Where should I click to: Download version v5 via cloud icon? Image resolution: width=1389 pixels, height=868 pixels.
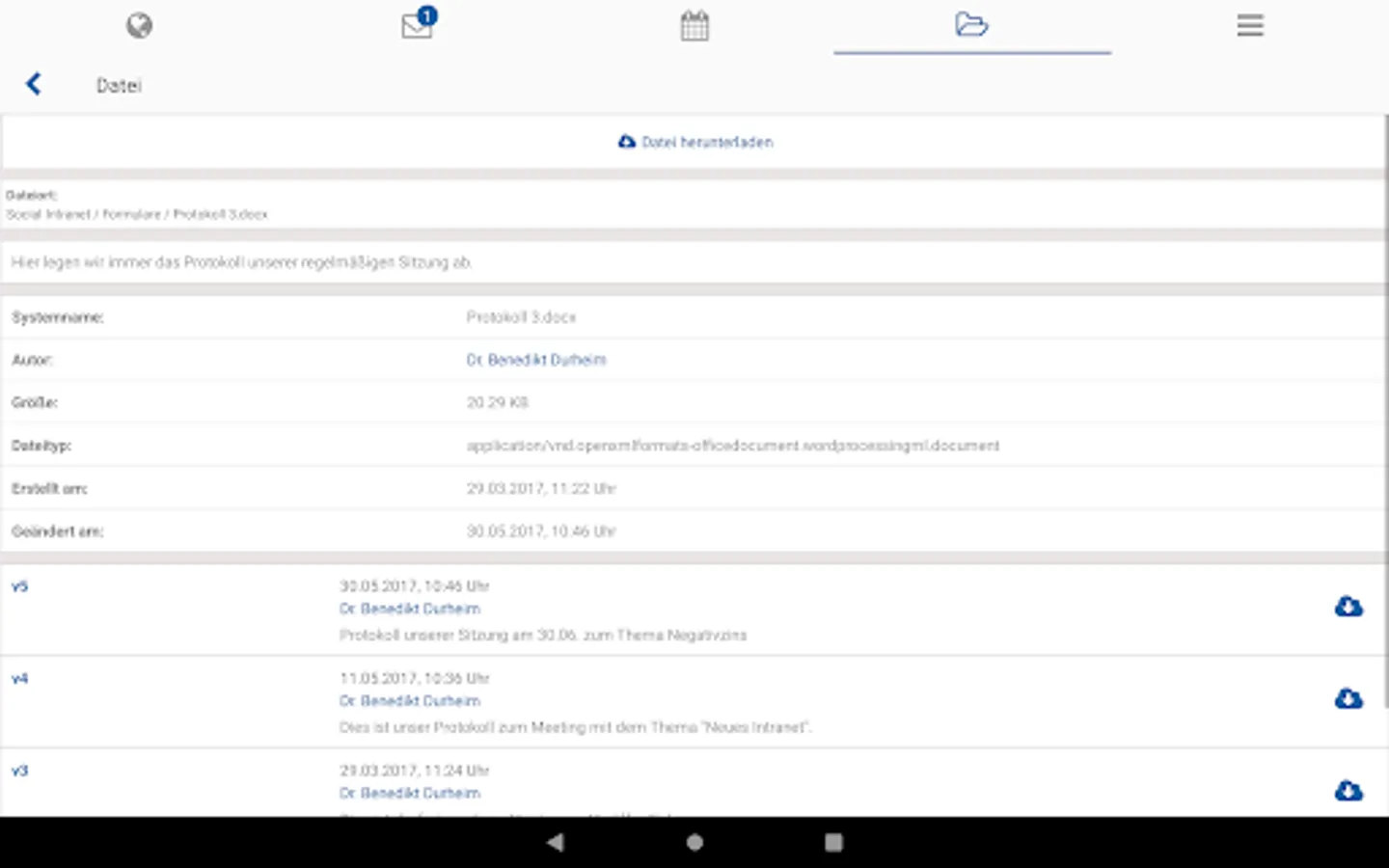(1348, 607)
